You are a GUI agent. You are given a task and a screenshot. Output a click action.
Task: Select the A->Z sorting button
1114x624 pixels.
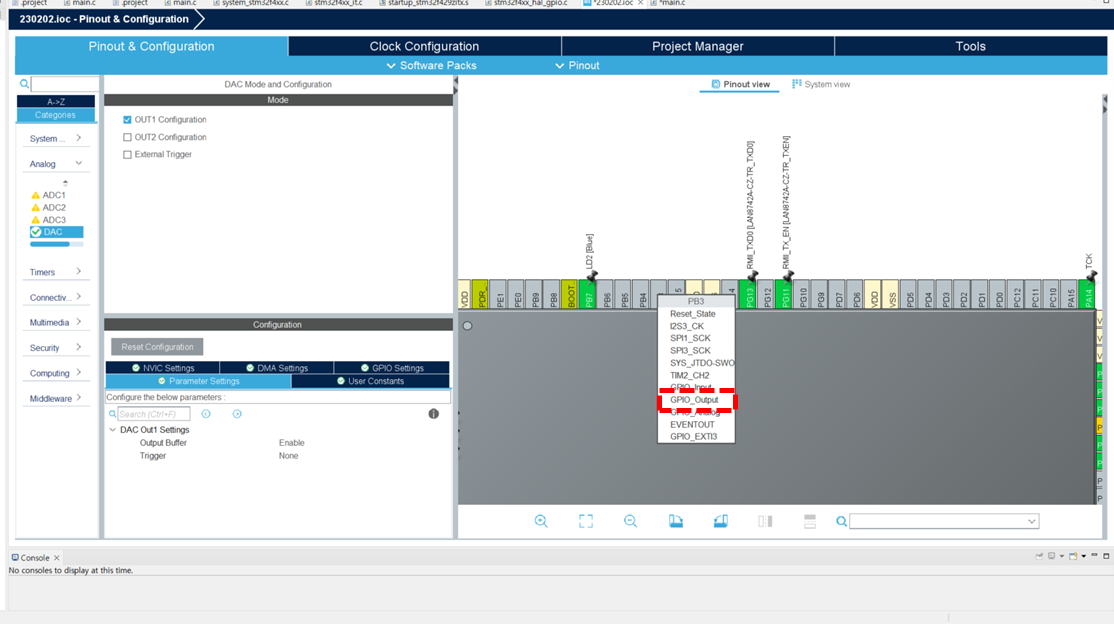[55, 102]
